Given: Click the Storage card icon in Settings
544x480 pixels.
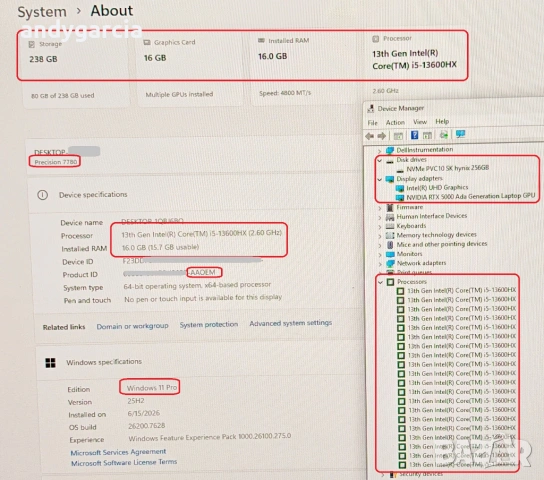Looking at the screenshot, I should 32,44.
